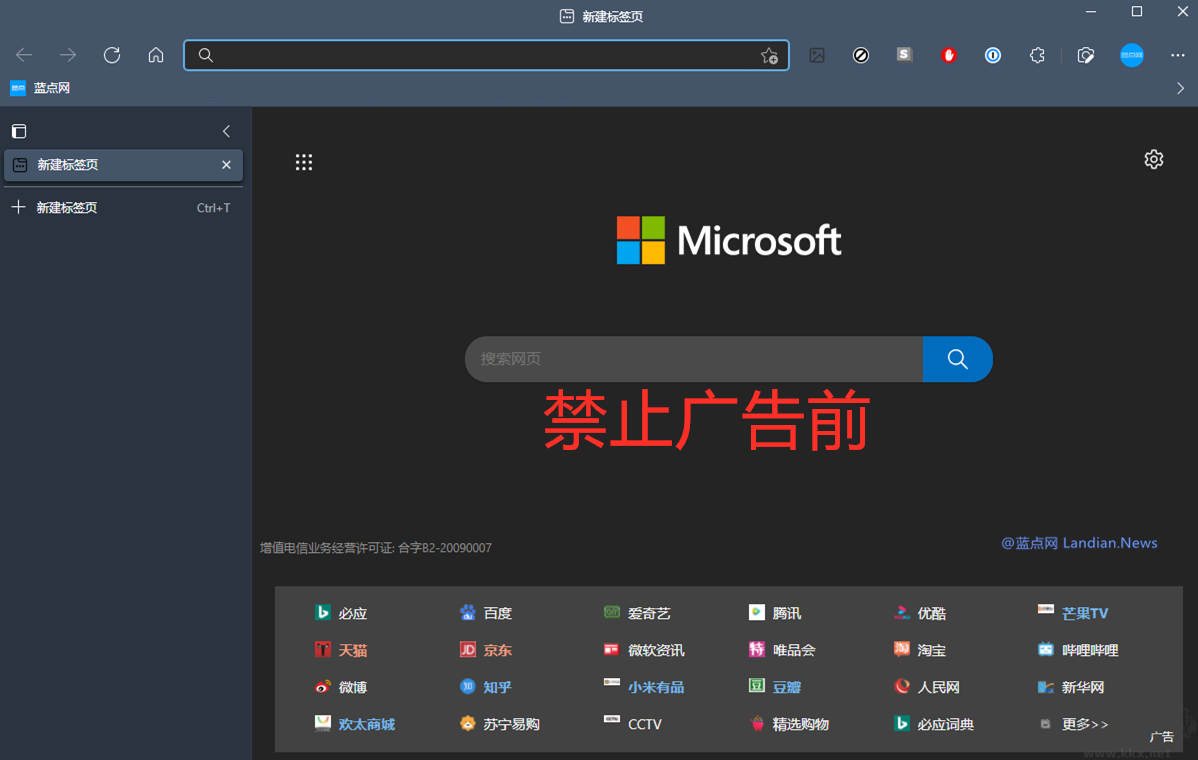The height and width of the screenshot is (760, 1198).
Task: Click the S-key extension icon
Action: [905, 55]
